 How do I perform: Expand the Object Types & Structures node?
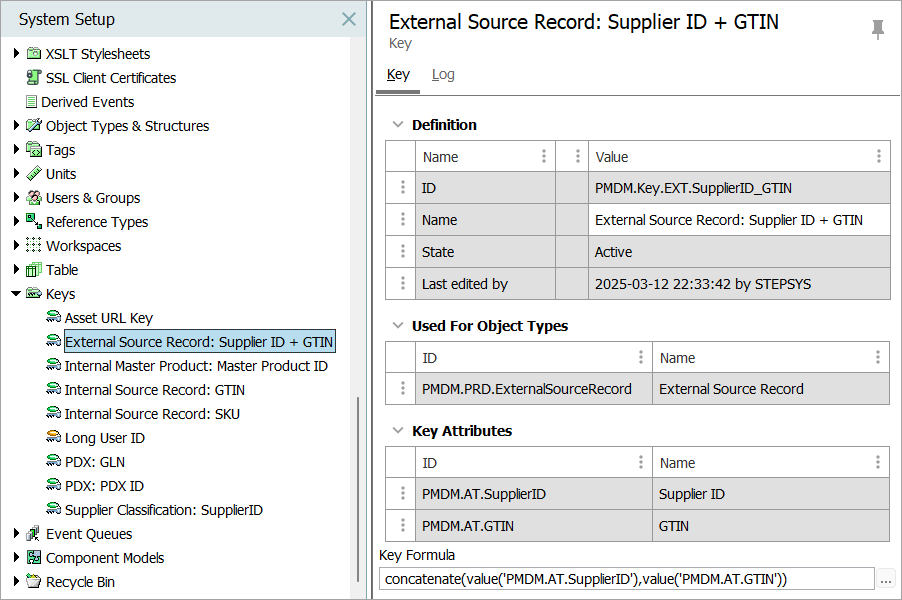point(16,126)
